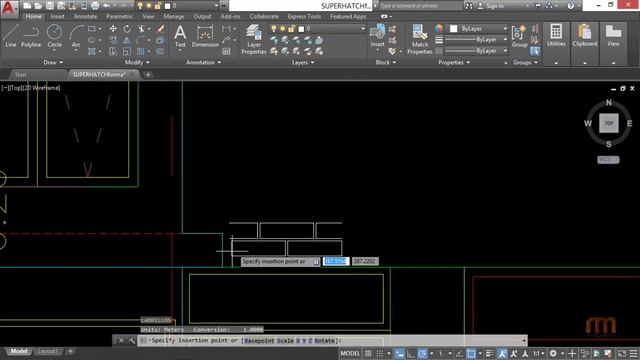Screen dimensions: 640x360
Task: Click the Array tool in Modify panel
Action: tap(141, 51)
